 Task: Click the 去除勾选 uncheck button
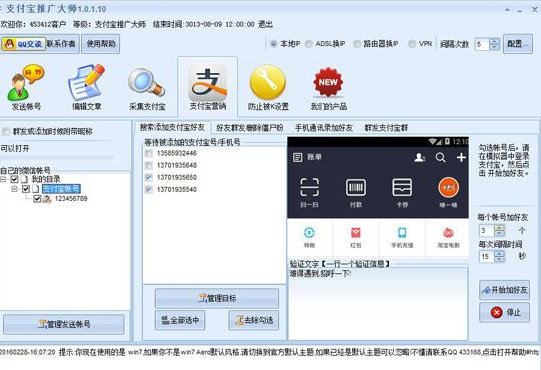tap(254, 320)
